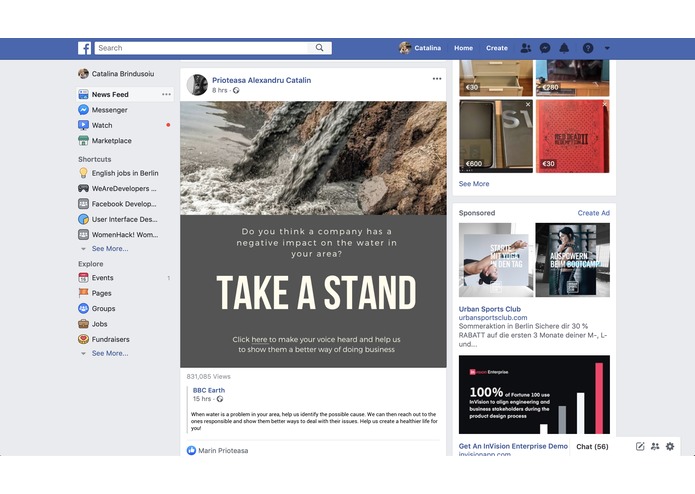Image resolution: width=695 pixels, height=494 pixels.
Task: Click Create Ad link
Action: point(593,213)
